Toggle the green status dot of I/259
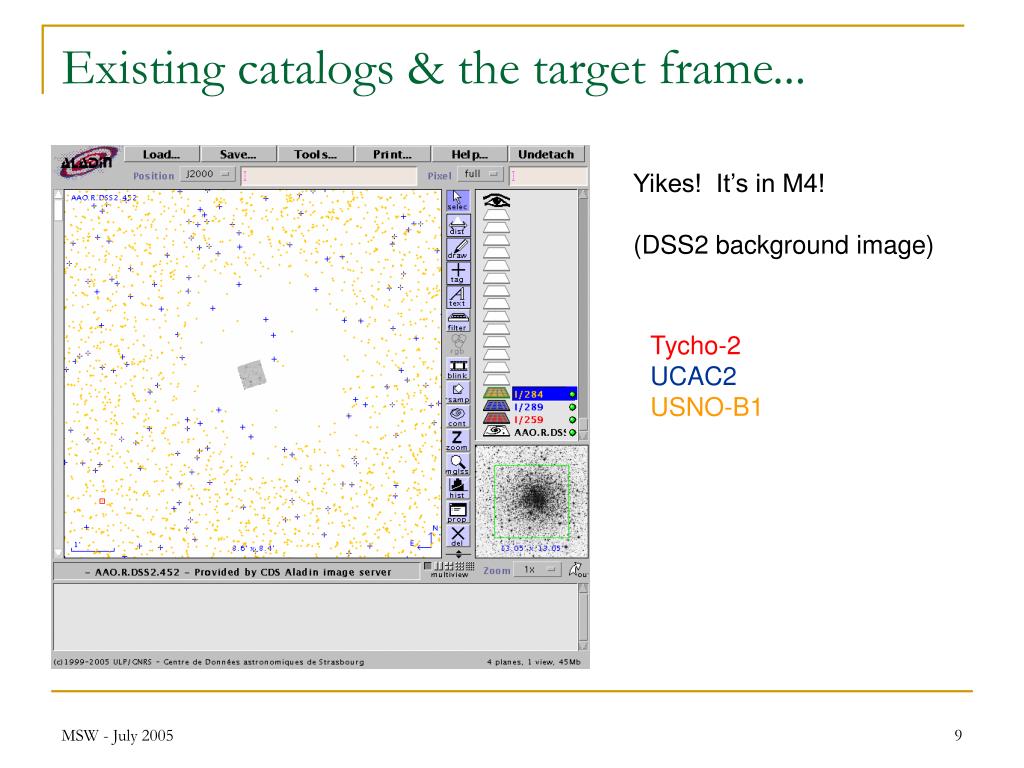The image size is (1024, 768). point(572,420)
